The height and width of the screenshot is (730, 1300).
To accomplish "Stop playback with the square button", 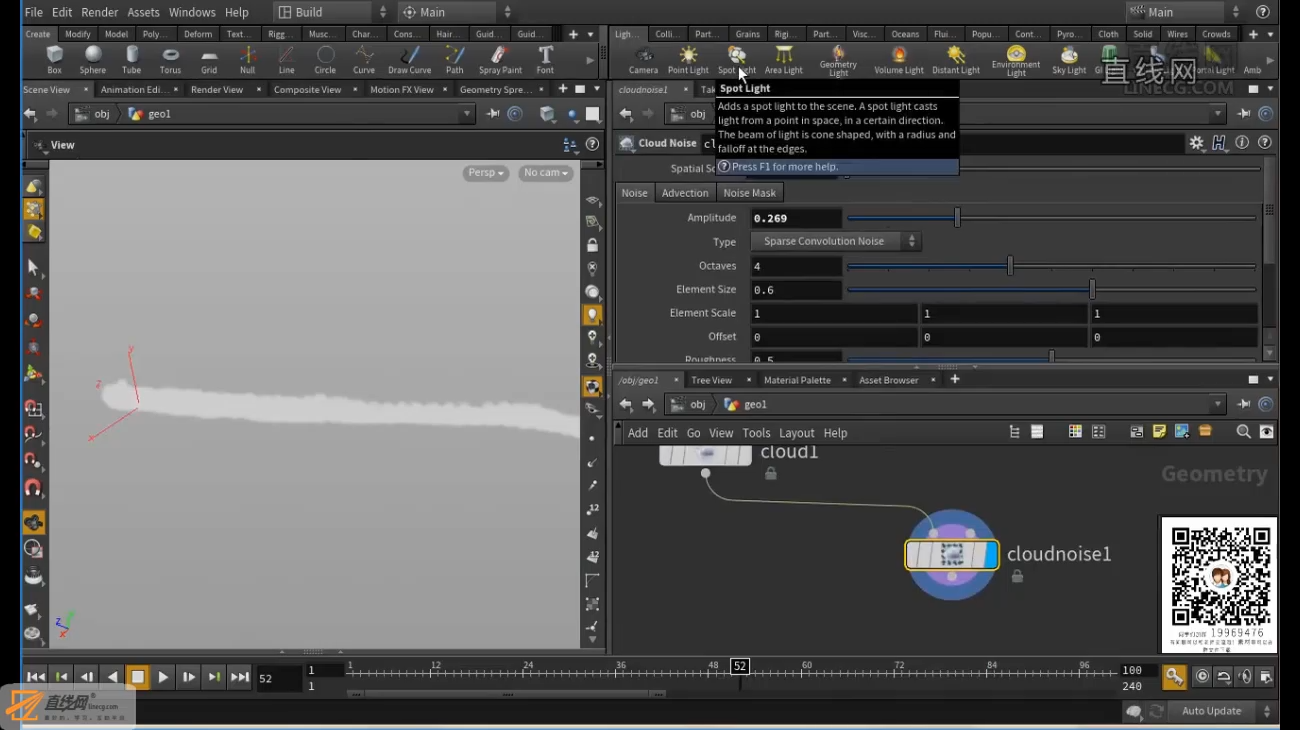I will (137, 677).
